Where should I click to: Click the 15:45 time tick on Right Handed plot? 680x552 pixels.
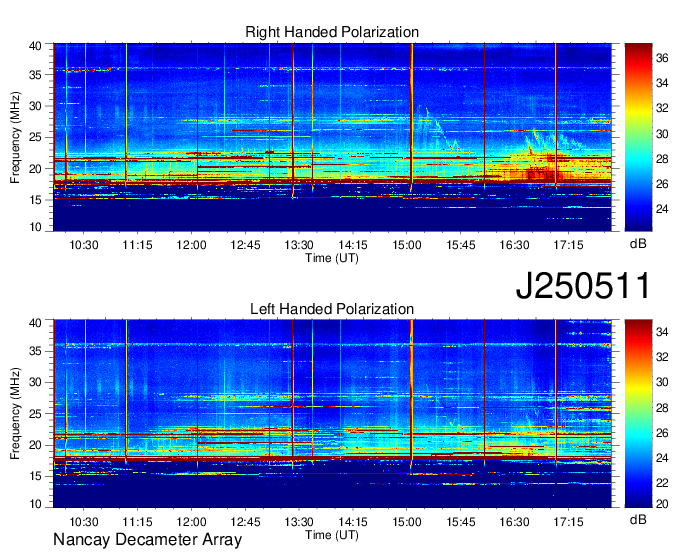461,245
